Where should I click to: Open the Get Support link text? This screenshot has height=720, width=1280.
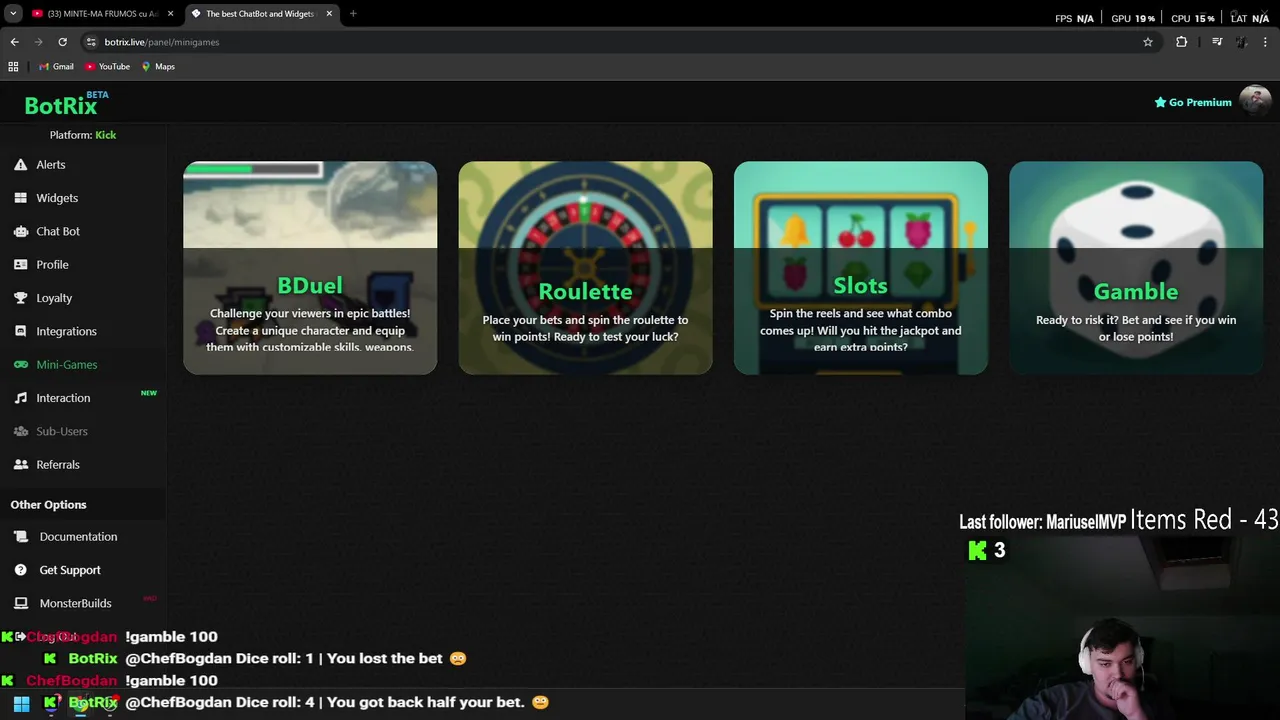pyautogui.click(x=70, y=570)
